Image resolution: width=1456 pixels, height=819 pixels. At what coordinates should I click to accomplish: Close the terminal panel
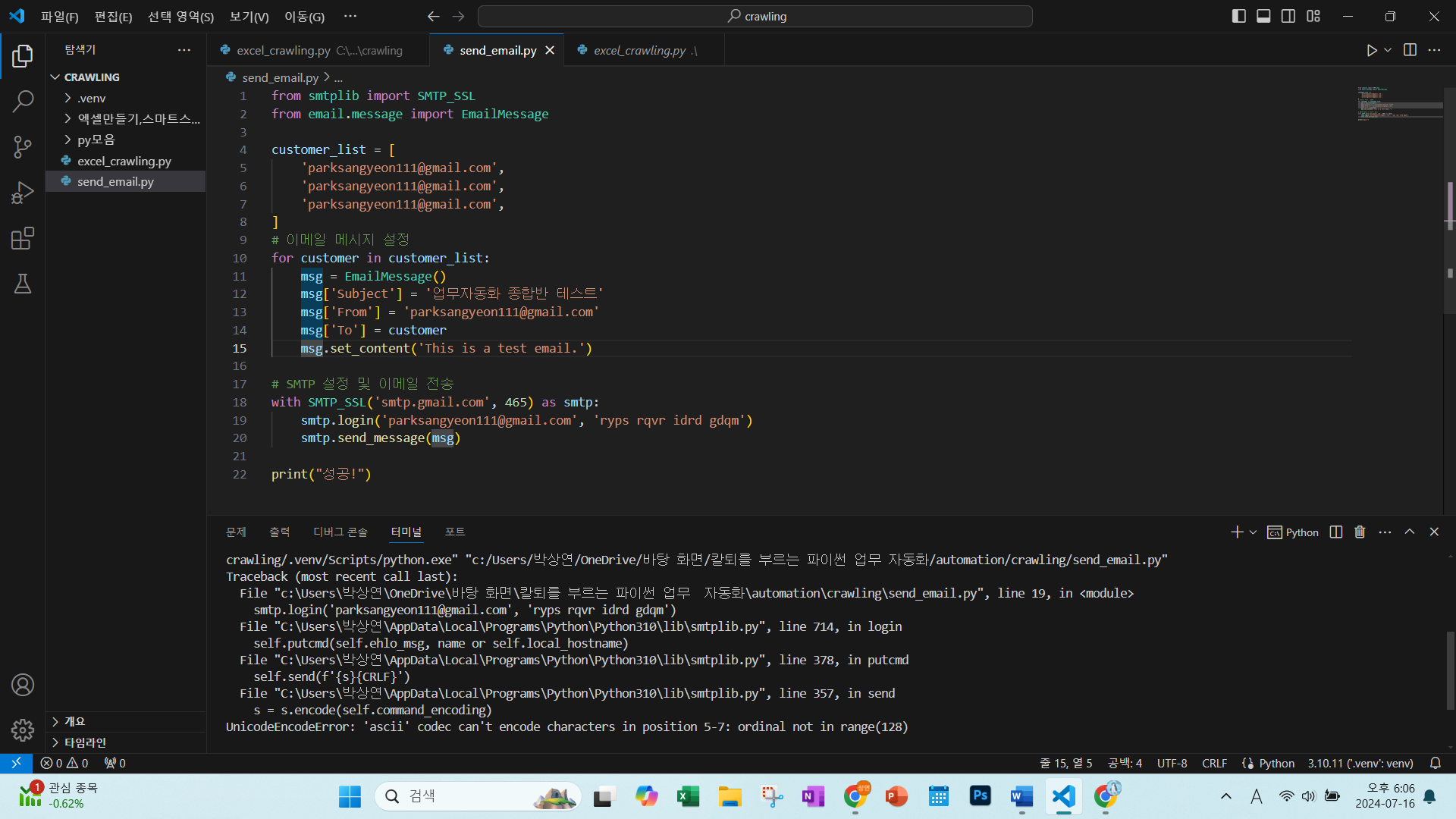1434,532
